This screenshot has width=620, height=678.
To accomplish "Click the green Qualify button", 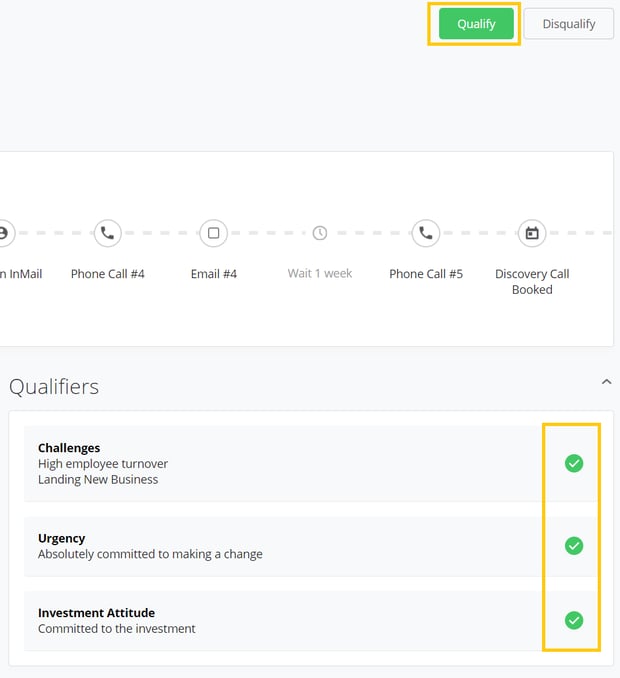I will pyautogui.click(x=476, y=24).
